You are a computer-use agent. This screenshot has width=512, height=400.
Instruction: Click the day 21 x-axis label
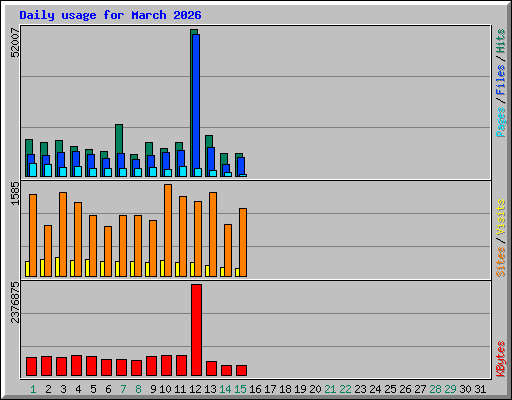click(x=330, y=389)
